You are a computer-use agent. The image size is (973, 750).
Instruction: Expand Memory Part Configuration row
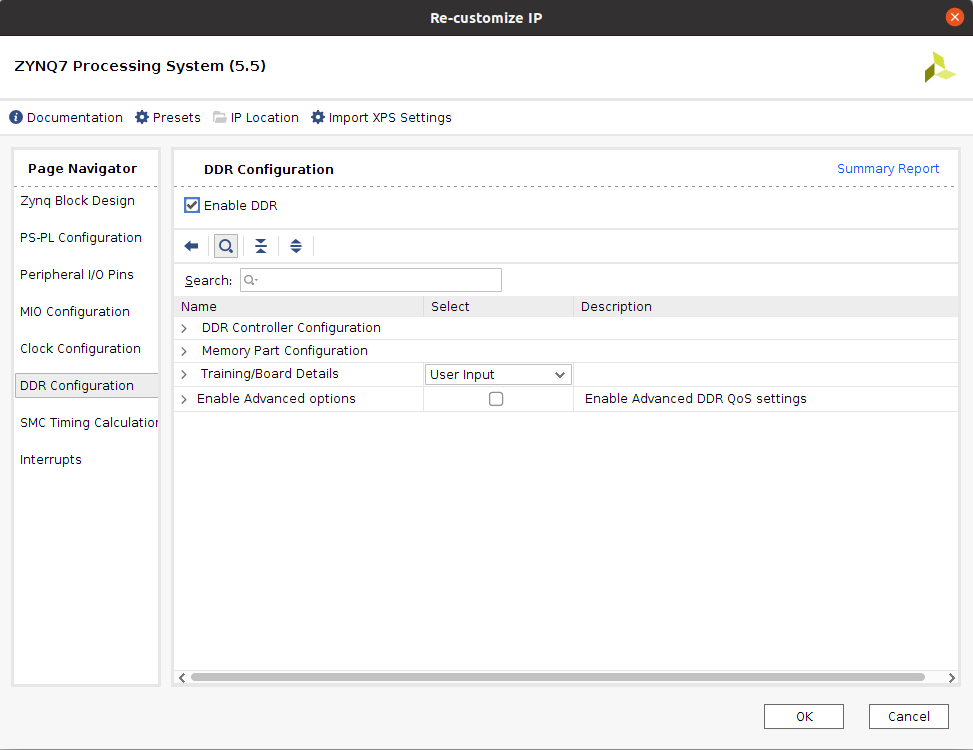(x=184, y=351)
